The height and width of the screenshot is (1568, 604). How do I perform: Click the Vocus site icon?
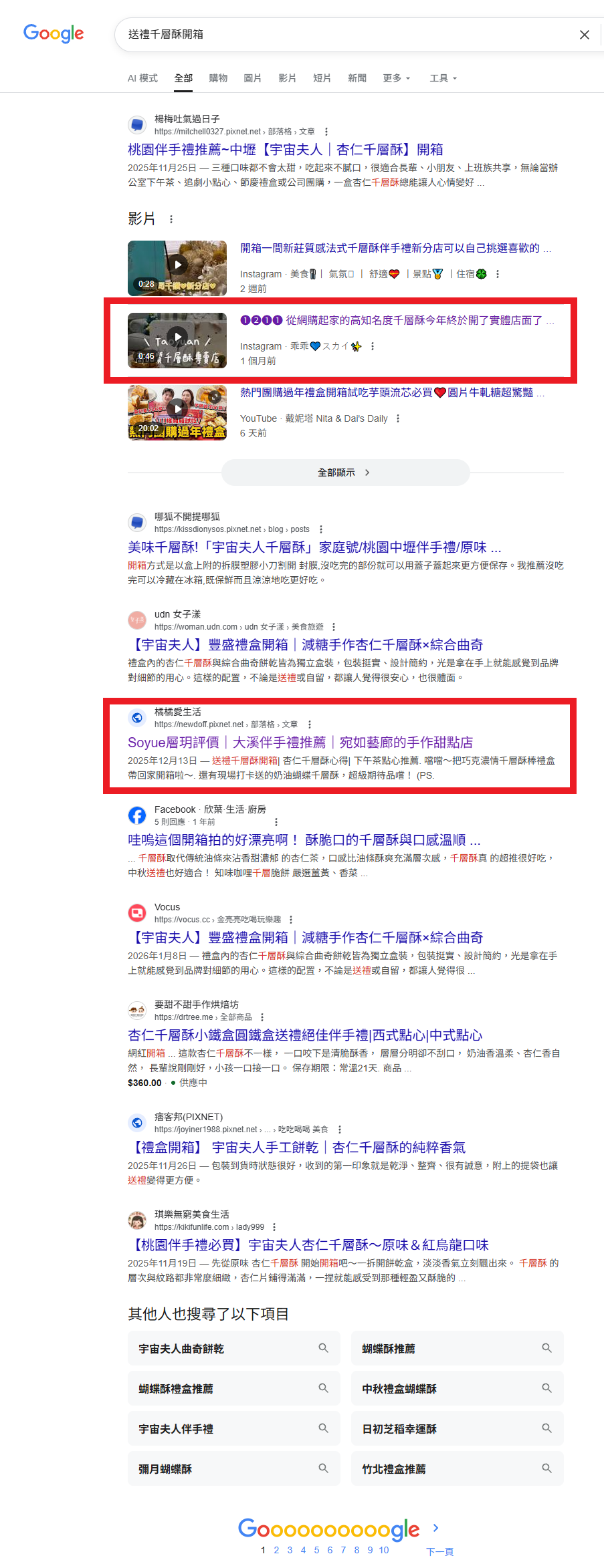point(137,913)
